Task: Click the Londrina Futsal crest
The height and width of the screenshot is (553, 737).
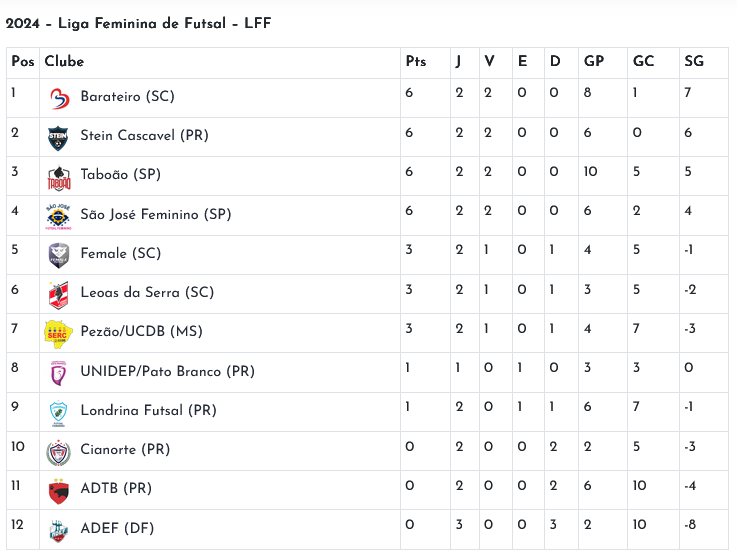Action: pos(59,412)
